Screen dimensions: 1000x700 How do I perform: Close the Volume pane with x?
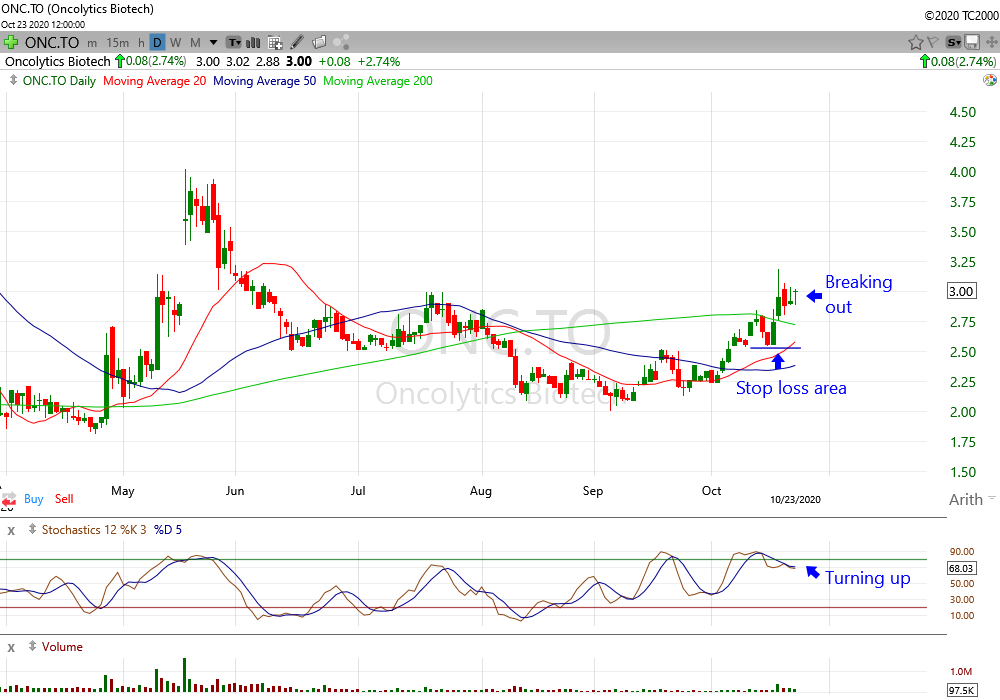point(11,648)
